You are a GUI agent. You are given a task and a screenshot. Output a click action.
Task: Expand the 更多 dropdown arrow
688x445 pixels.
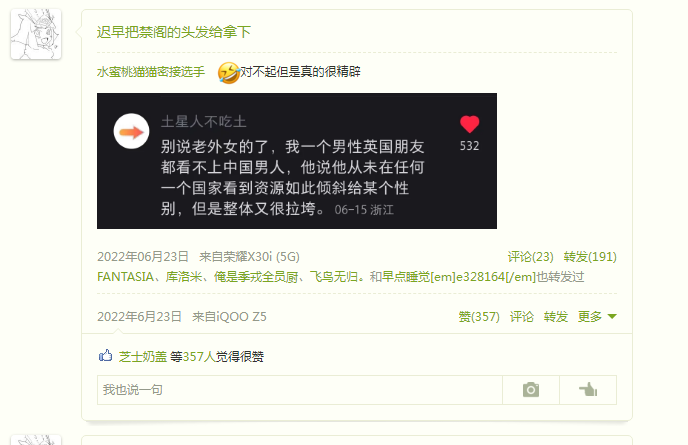(x=612, y=316)
